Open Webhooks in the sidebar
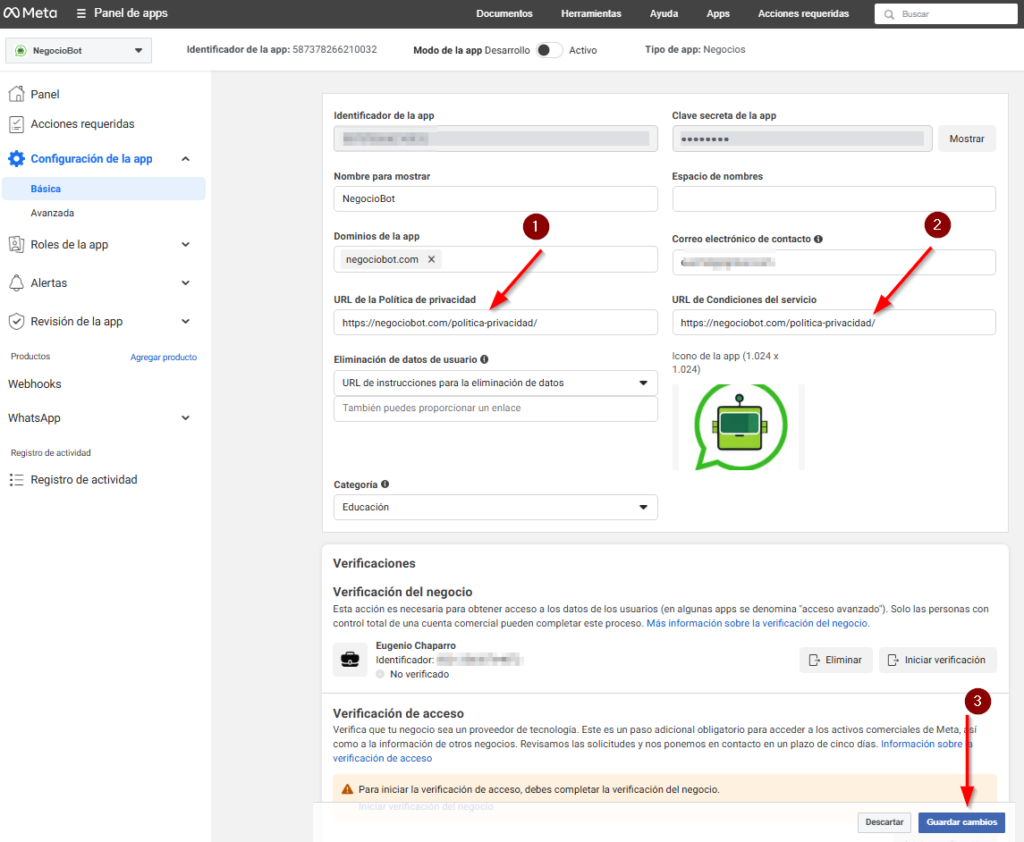 click(35, 384)
